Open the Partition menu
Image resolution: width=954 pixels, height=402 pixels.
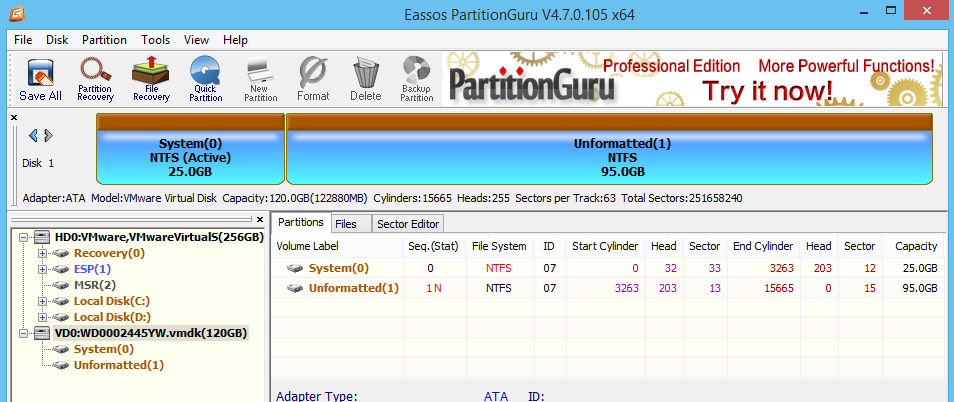pyautogui.click(x=105, y=40)
